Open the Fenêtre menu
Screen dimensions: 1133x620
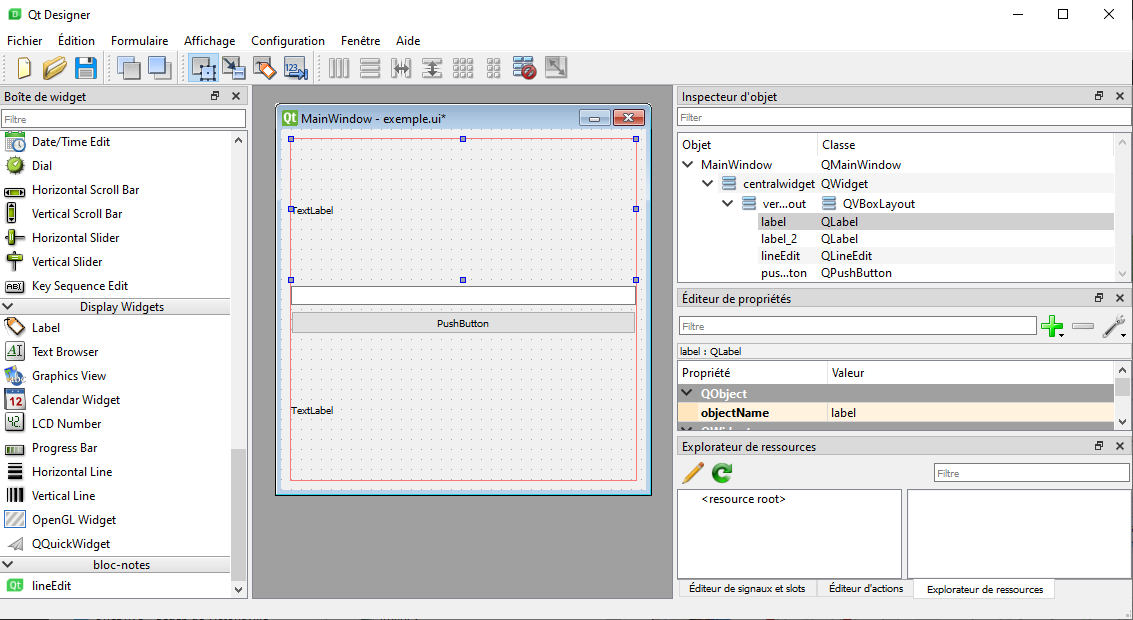point(361,40)
